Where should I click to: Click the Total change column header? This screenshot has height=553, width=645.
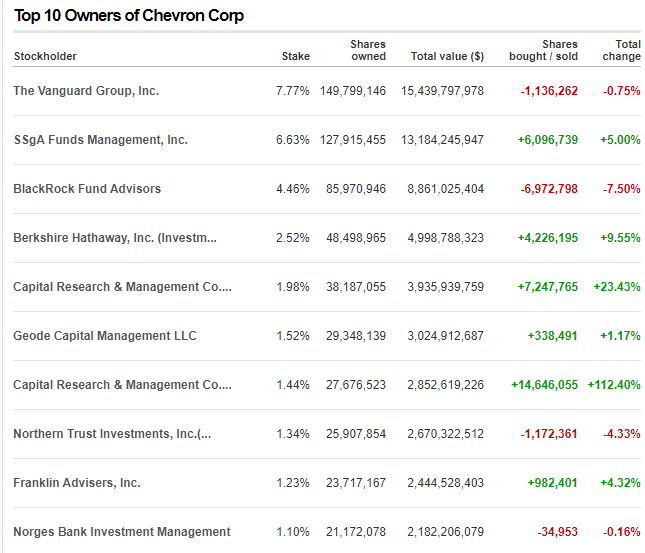pyautogui.click(x=621, y=50)
